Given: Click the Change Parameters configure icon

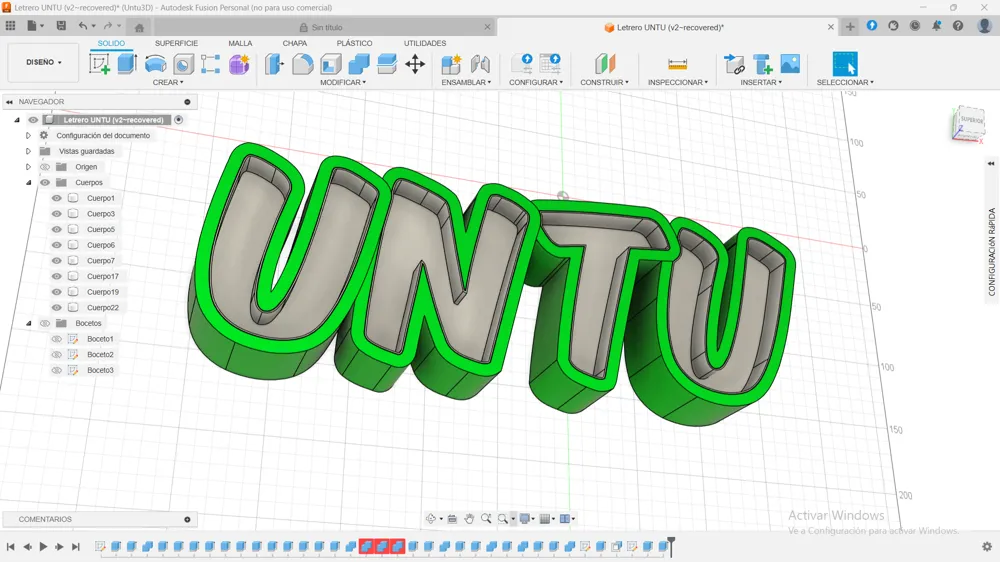Looking at the screenshot, I should (522, 64).
